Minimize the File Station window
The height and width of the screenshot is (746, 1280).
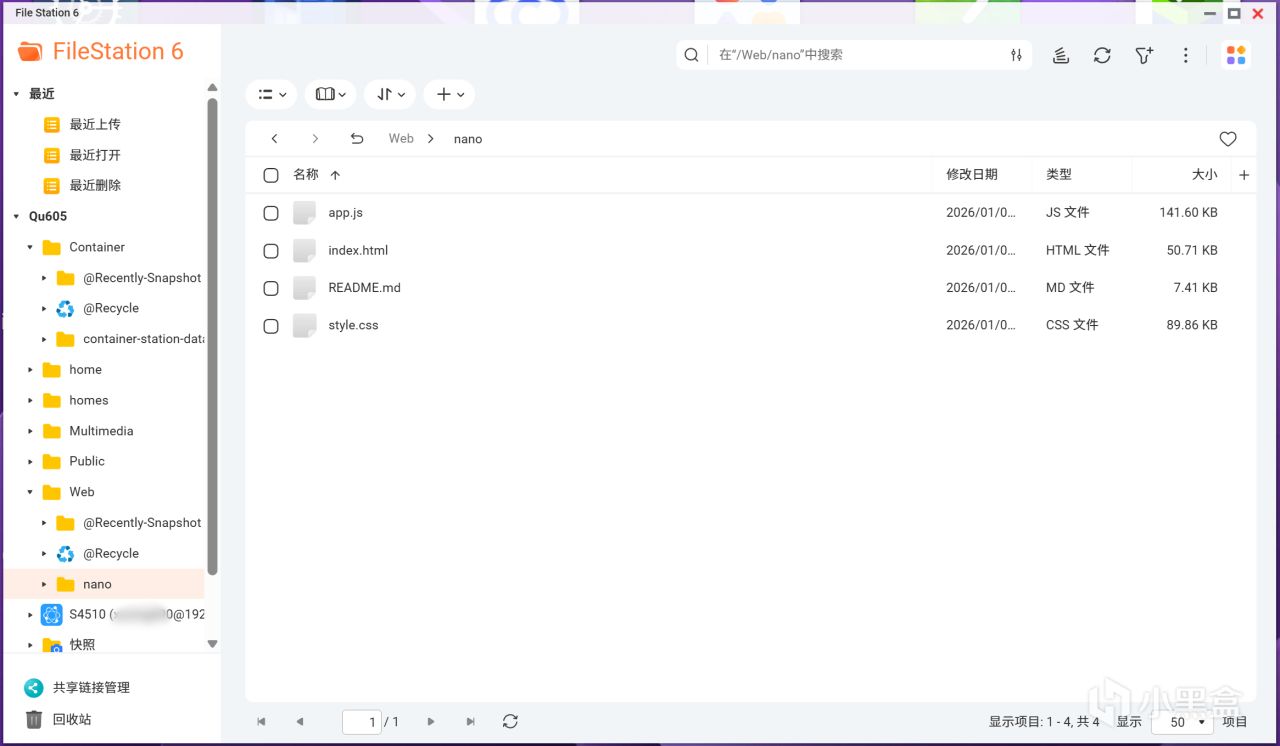[x=1211, y=13]
